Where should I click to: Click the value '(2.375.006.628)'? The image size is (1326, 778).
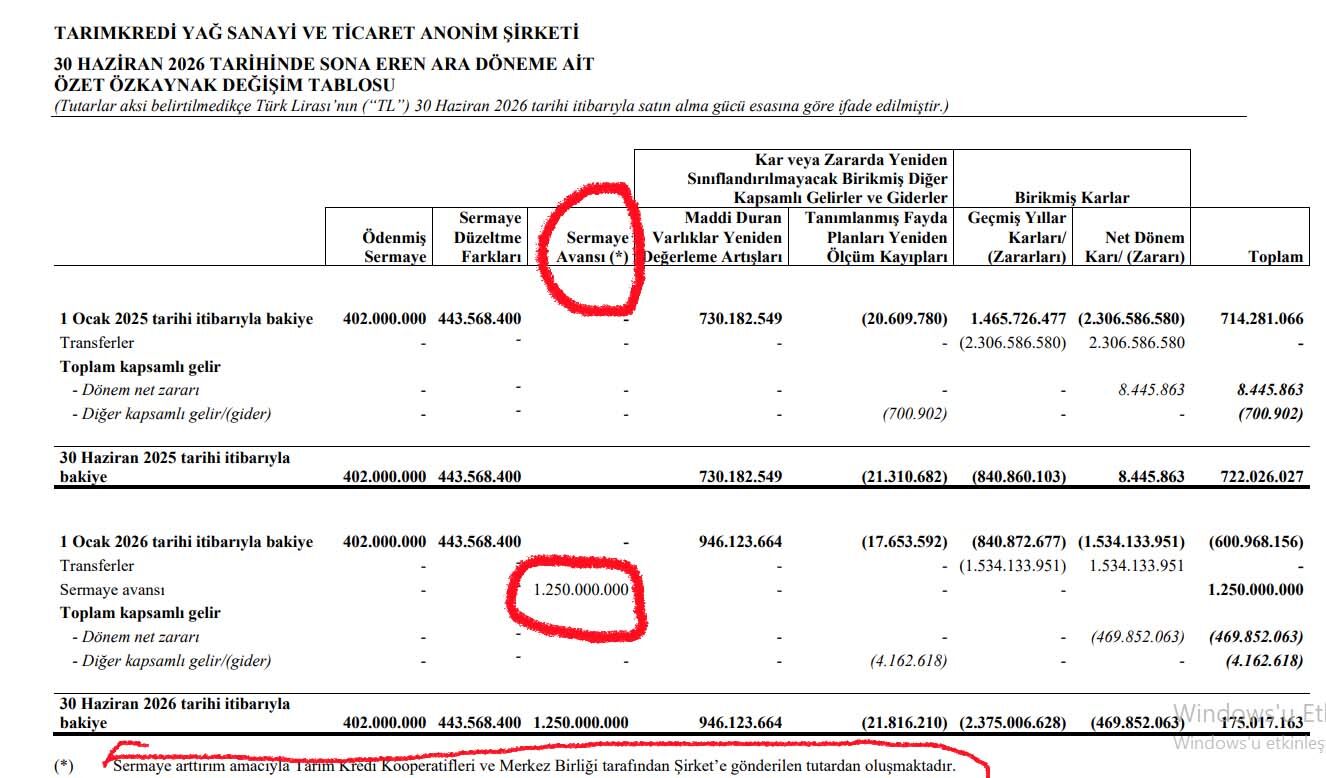(x=1012, y=723)
